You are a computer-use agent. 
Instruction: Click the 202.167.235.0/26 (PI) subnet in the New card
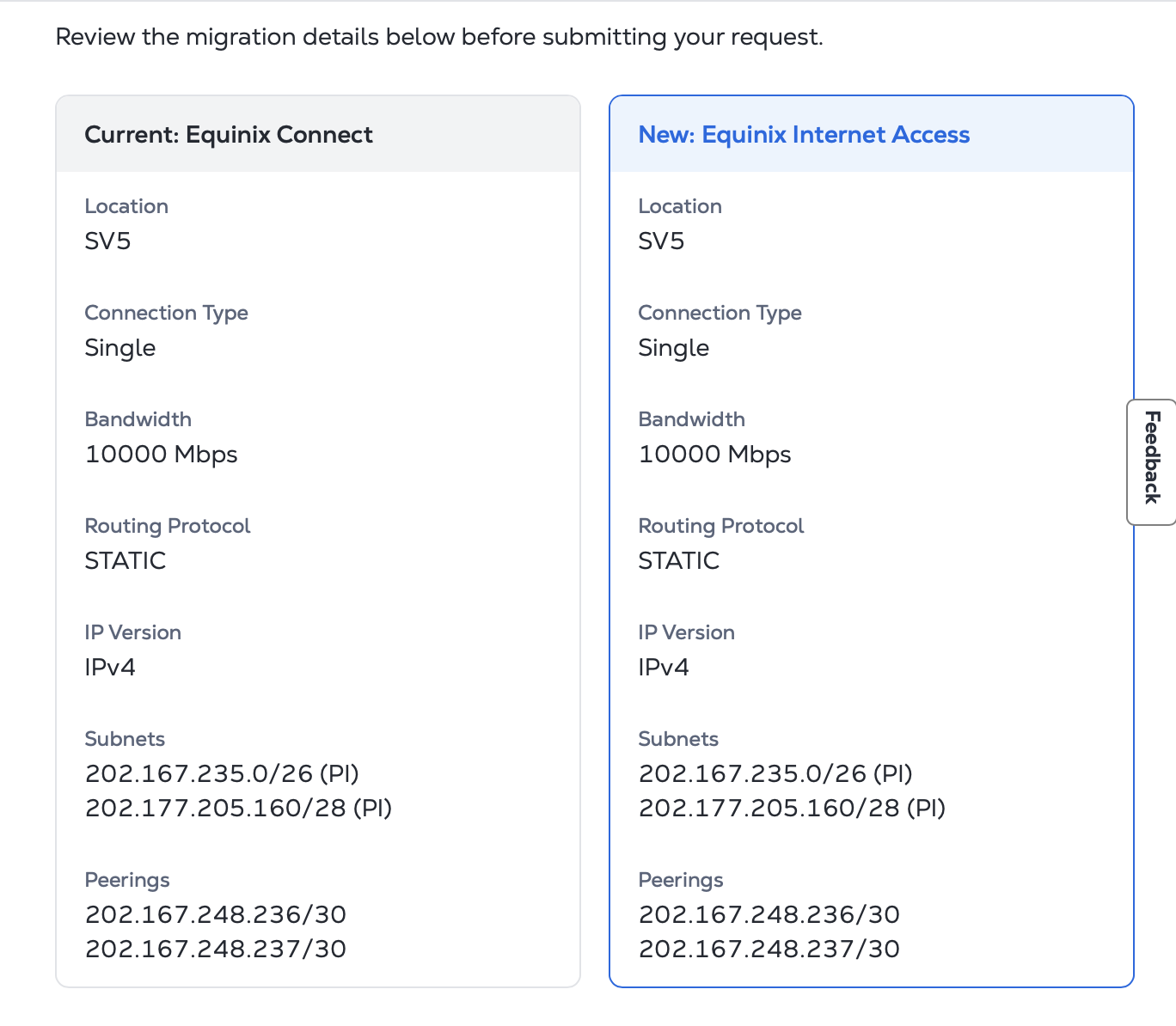point(775,773)
